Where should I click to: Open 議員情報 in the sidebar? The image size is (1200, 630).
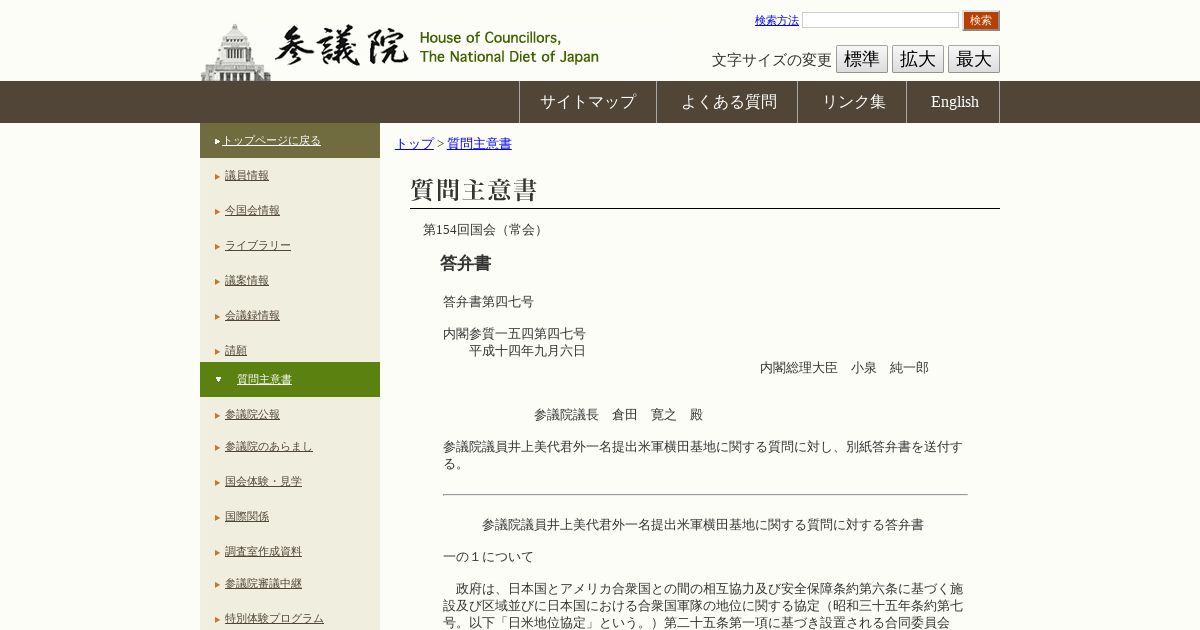pos(247,175)
